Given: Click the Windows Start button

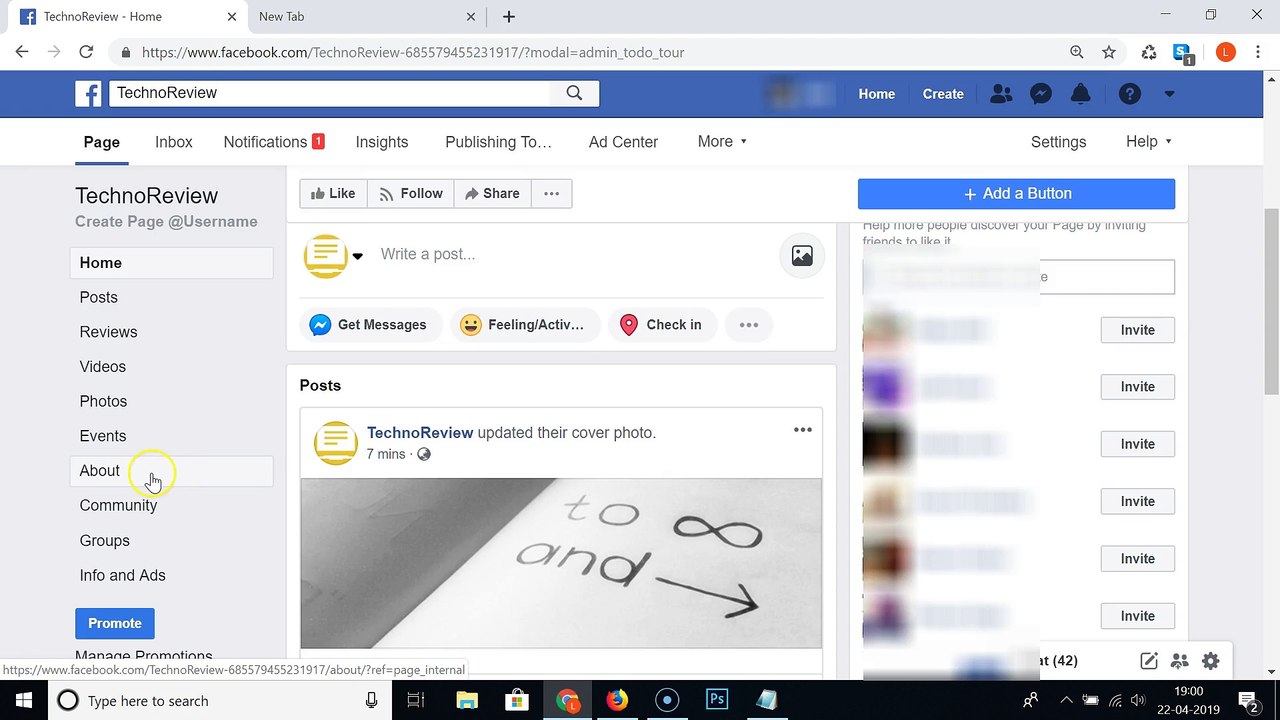Looking at the screenshot, I should click(23, 700).
